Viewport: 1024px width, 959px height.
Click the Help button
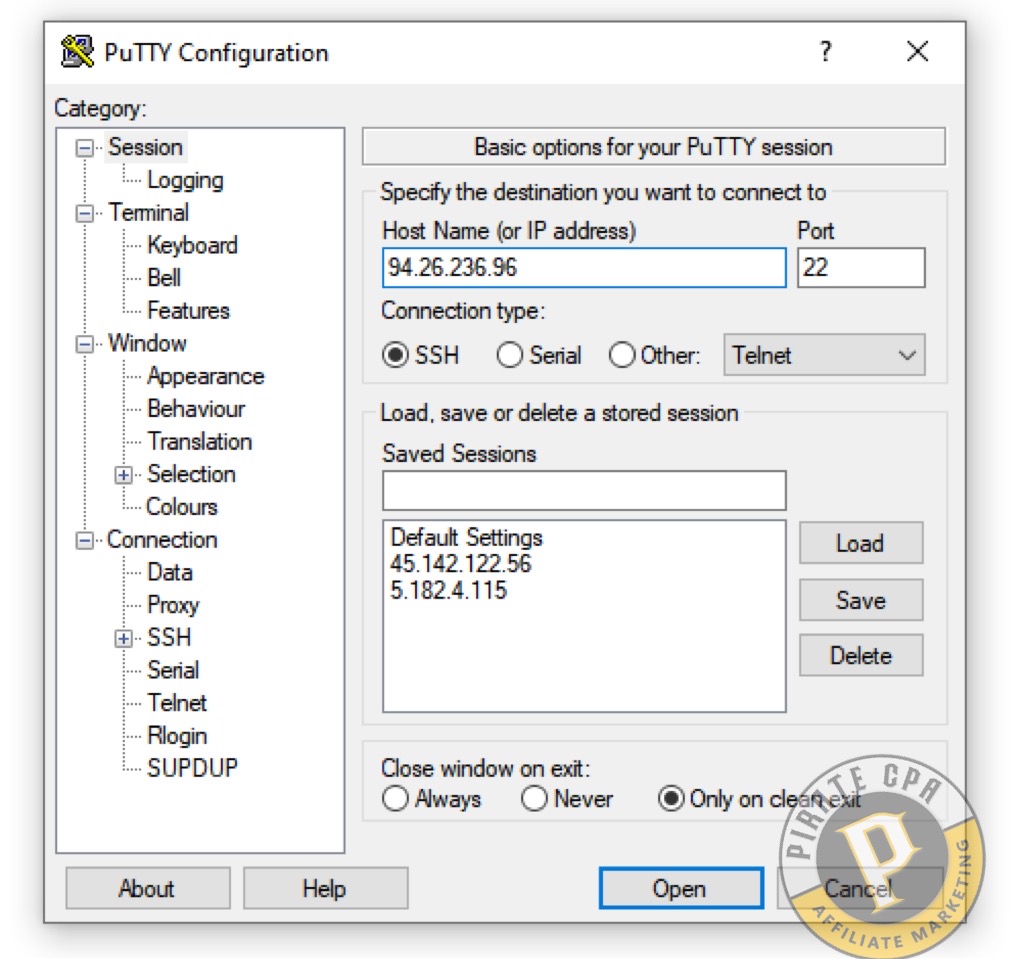[x=325, y=888]
